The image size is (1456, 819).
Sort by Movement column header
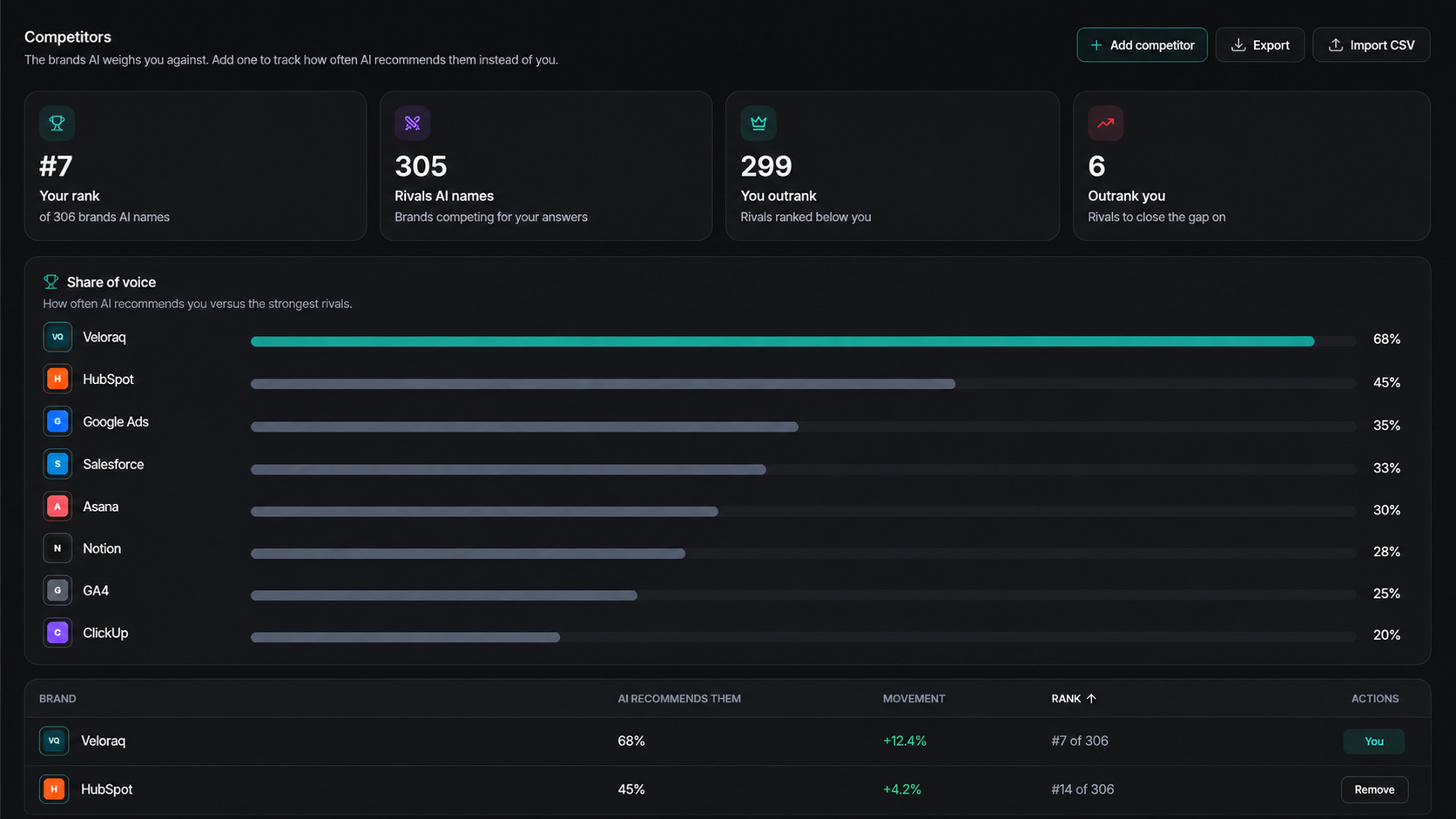tap(913, 699)
